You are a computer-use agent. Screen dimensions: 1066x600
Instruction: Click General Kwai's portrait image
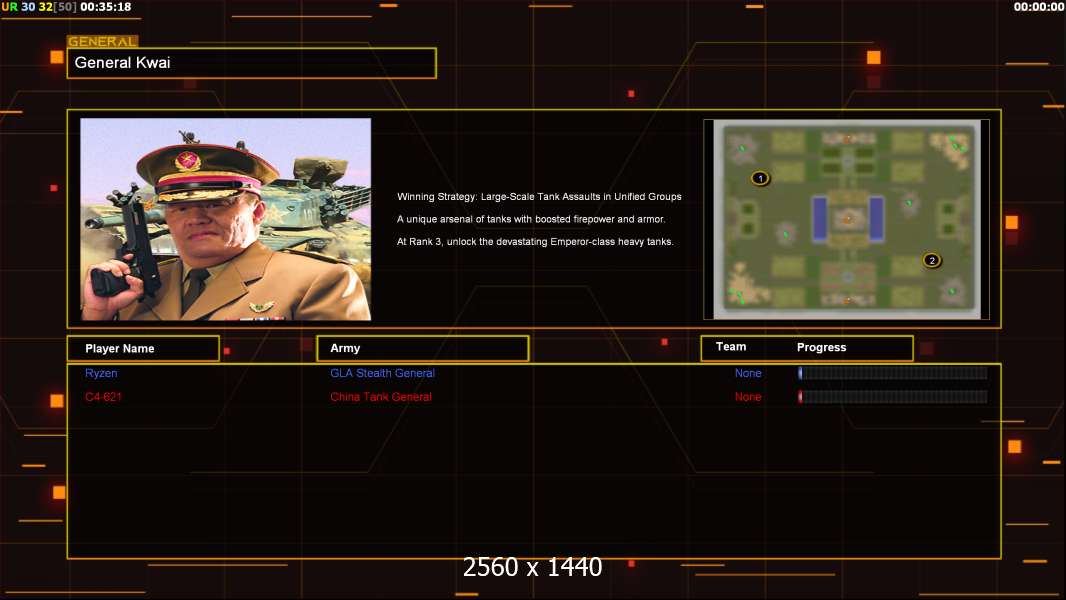[x=226, y=219]
